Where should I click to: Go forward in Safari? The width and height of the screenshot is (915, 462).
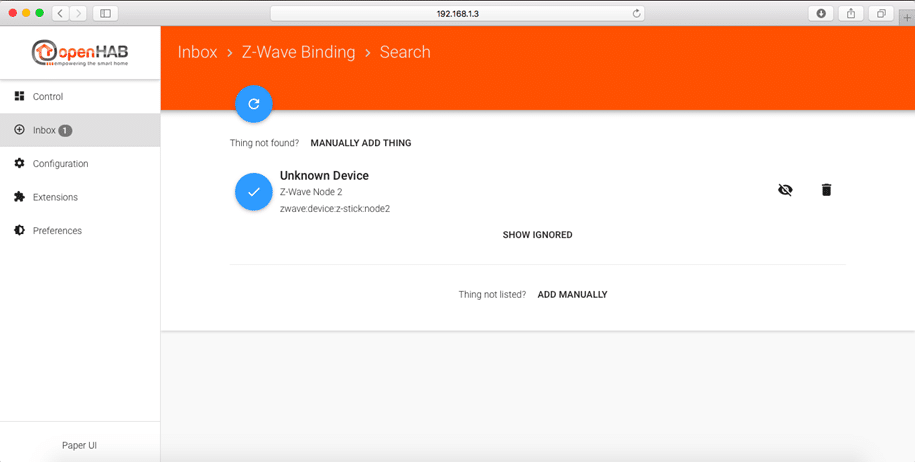78,13
